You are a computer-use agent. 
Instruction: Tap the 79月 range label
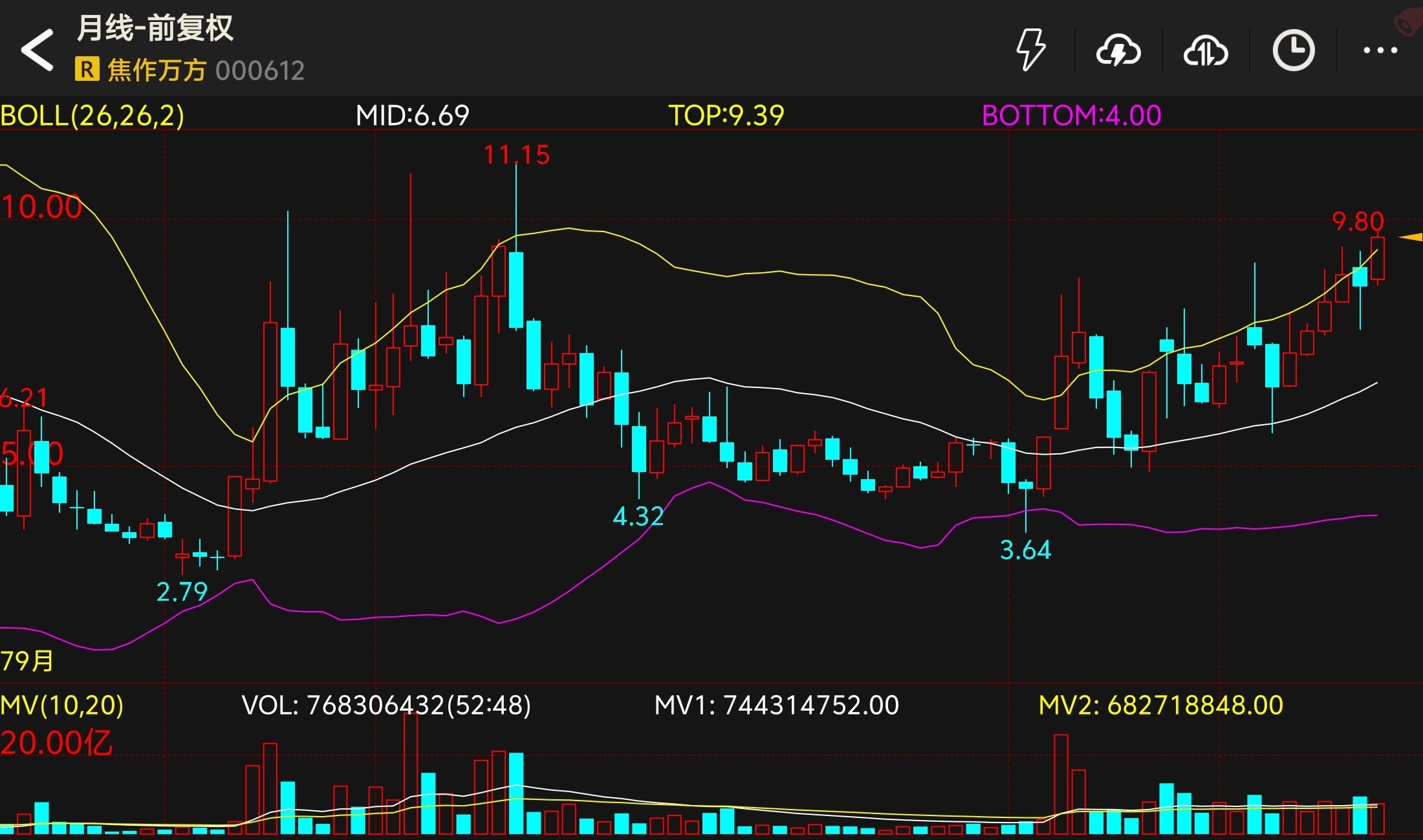pos(27,661)
